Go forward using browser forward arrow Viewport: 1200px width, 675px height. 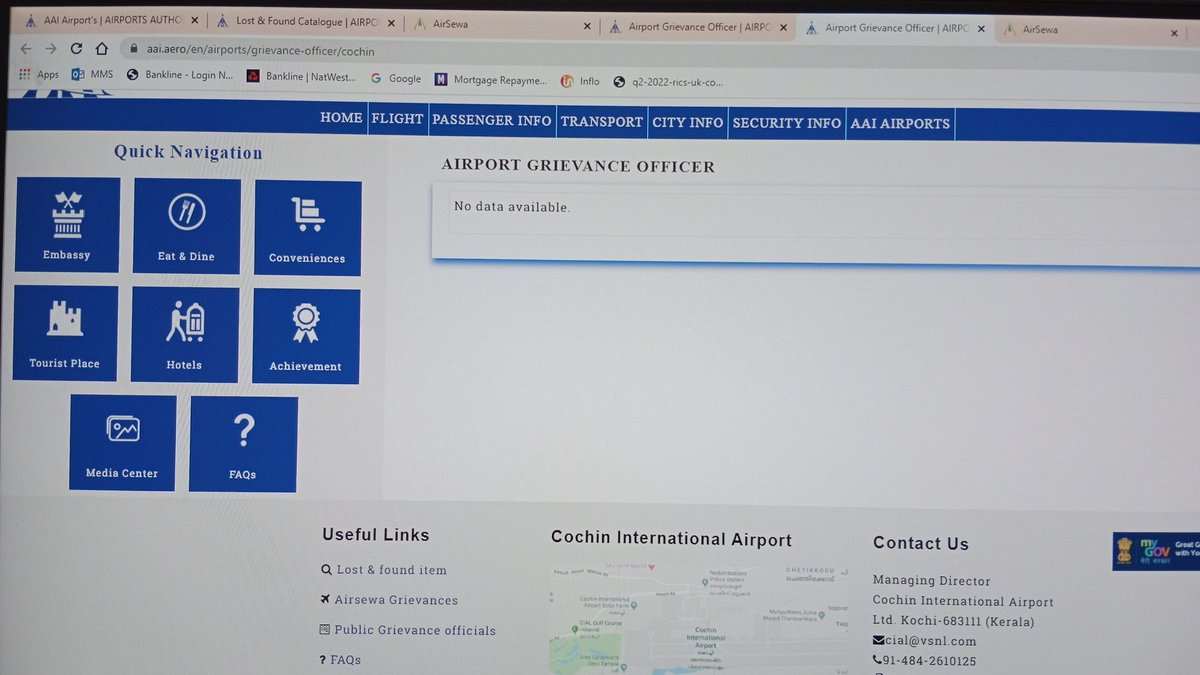tap(50, 48)
